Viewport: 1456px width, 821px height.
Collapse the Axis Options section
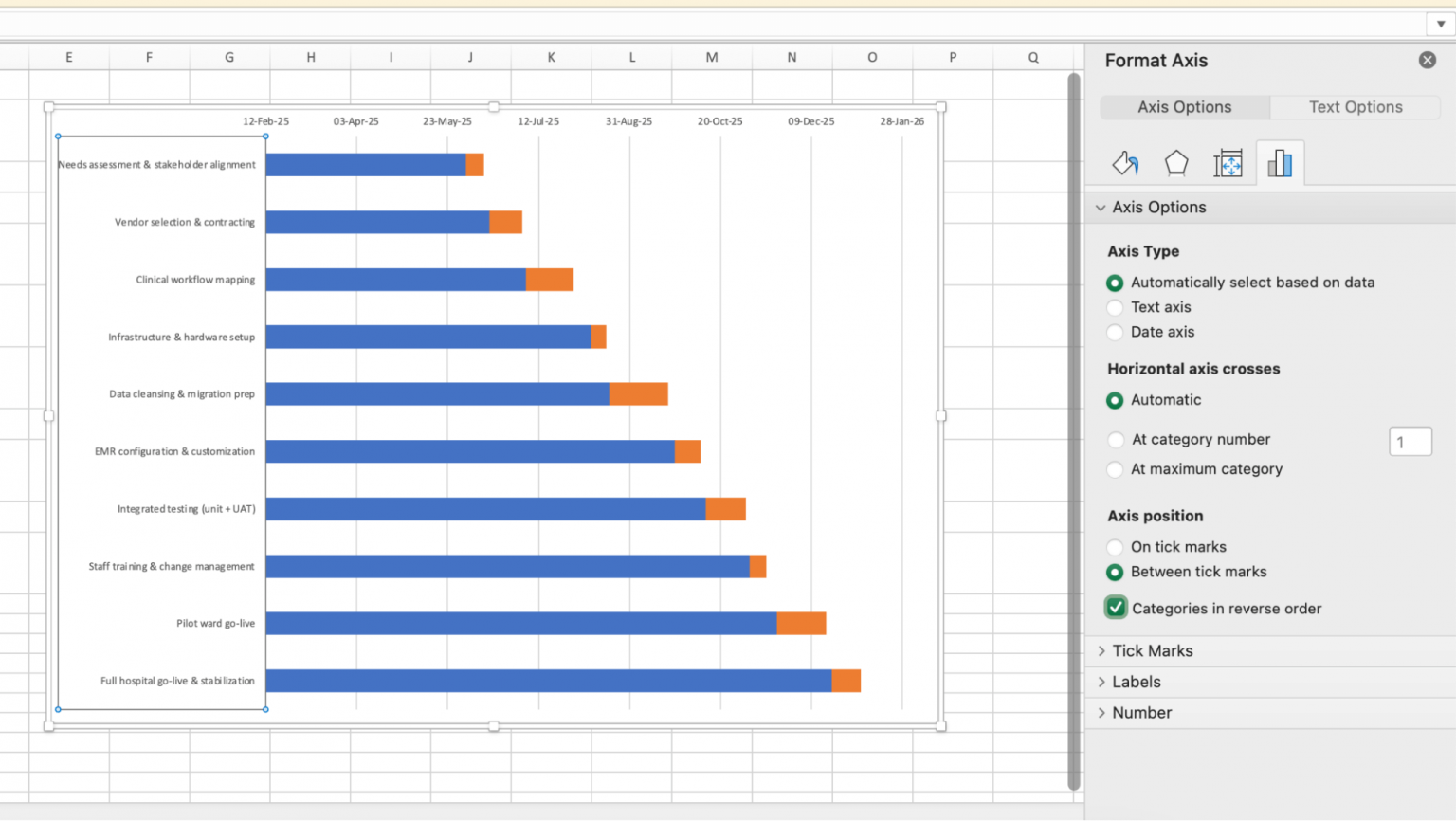(x=1101, y=207)
